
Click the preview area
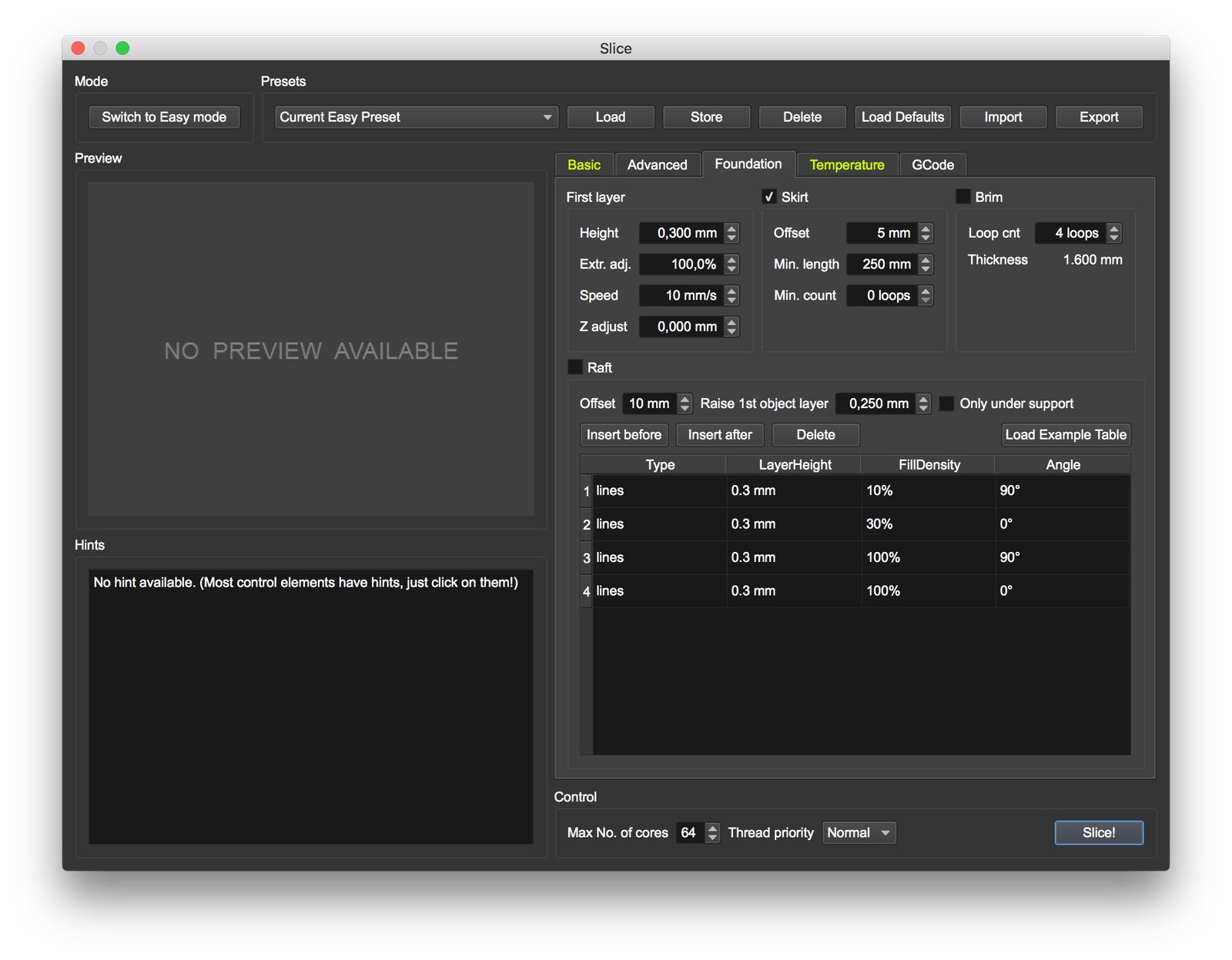pos(311,350)
